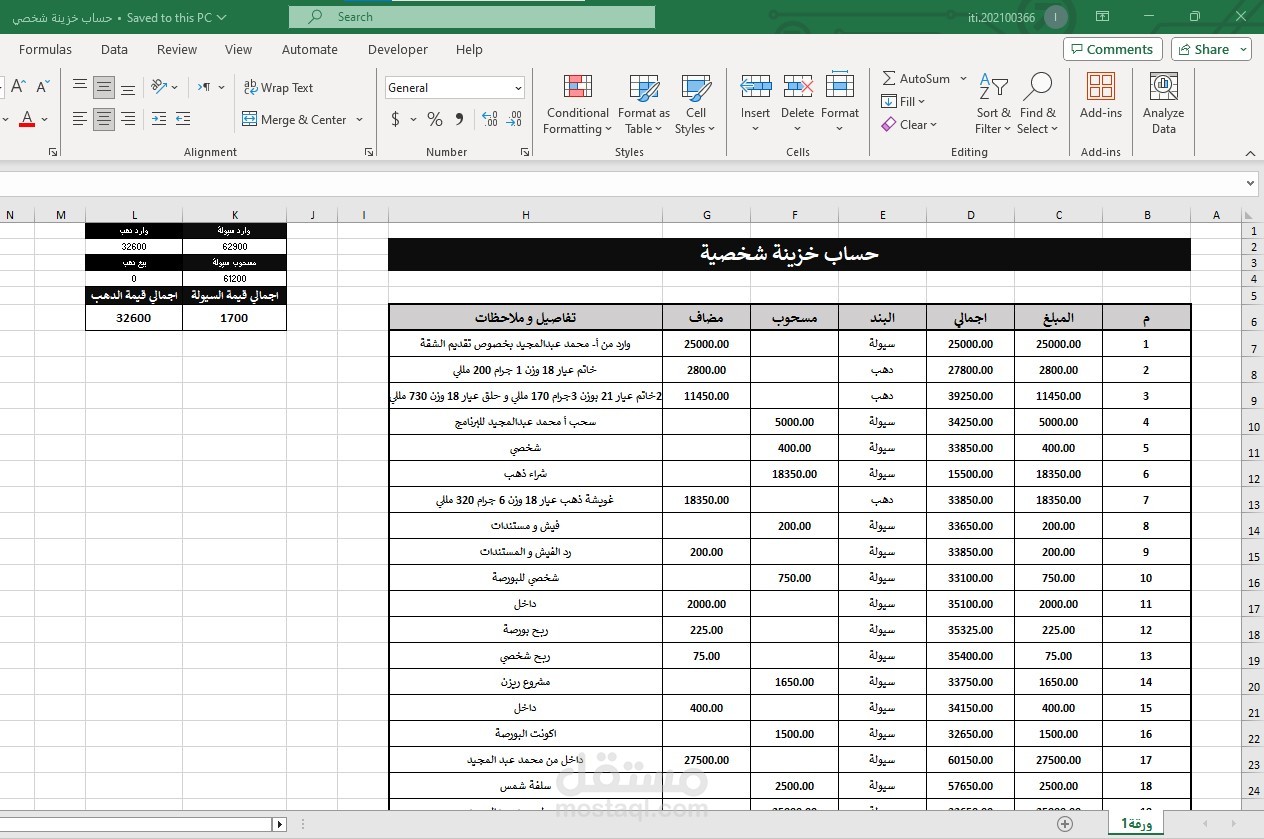The height and width of the screenshot is (839, 1264).
Task: Click Merge & Center
Action: [x=294, y=119]
